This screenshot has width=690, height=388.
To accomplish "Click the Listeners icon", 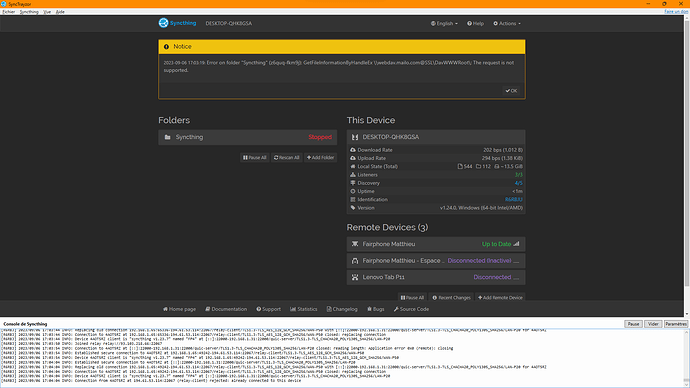I will click(353, 175).
